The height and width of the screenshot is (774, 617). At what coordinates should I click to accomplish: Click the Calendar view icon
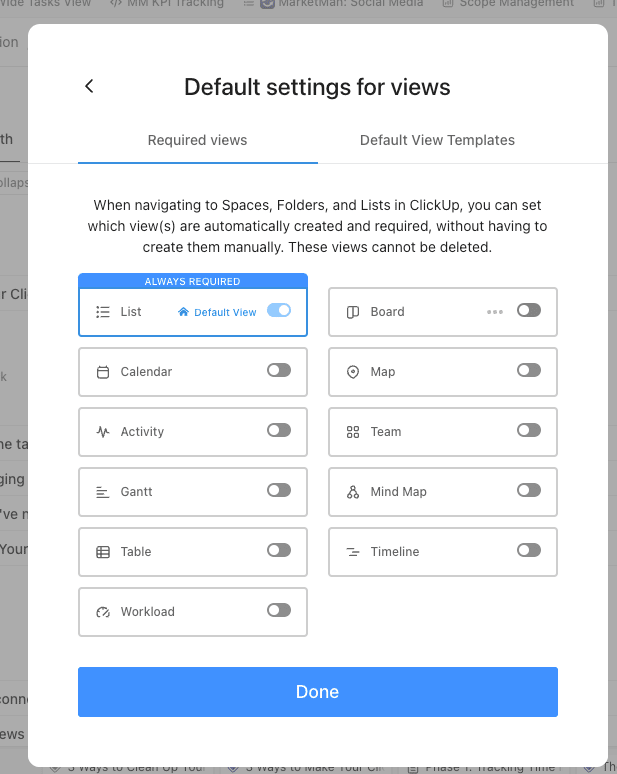coord(103,372)
